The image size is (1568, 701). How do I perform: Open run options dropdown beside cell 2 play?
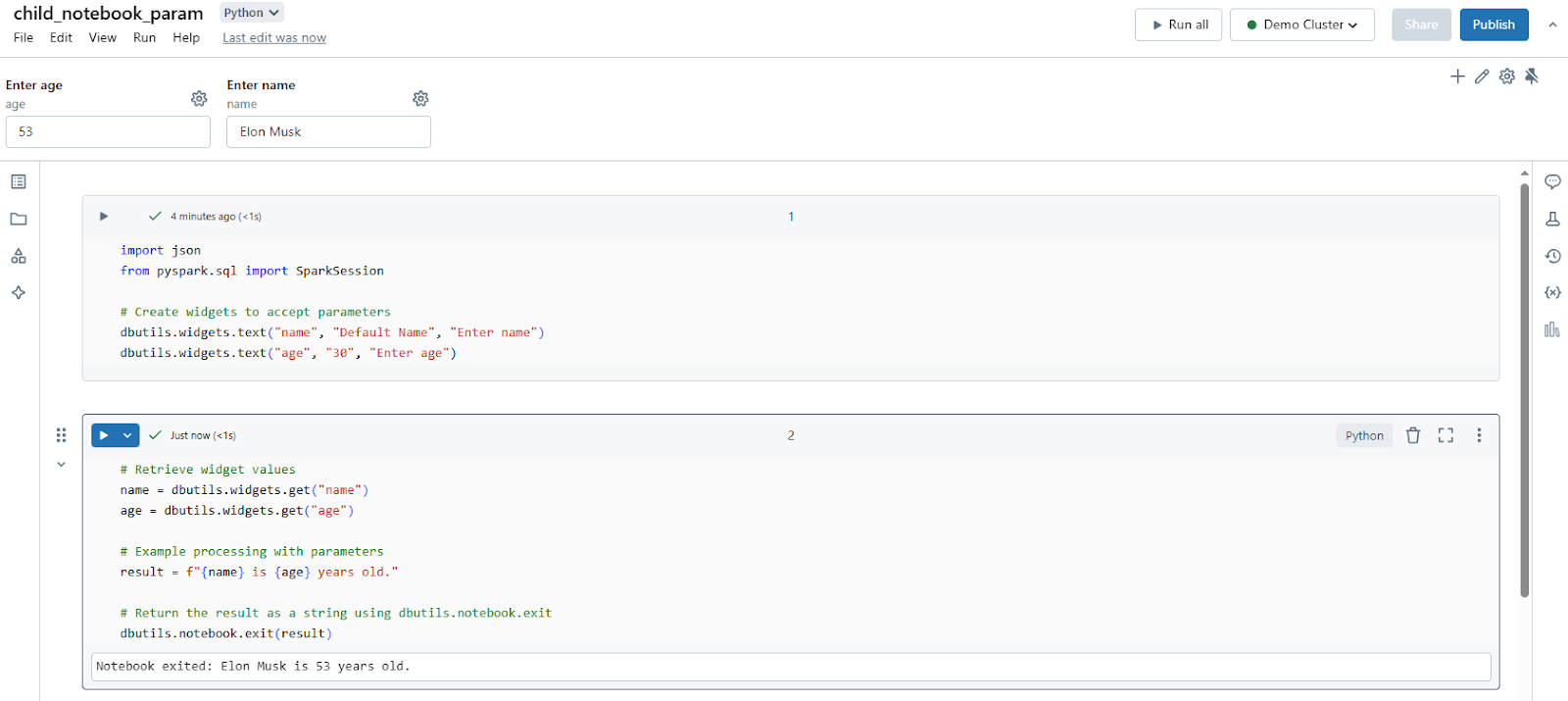[x=127, y=435]
